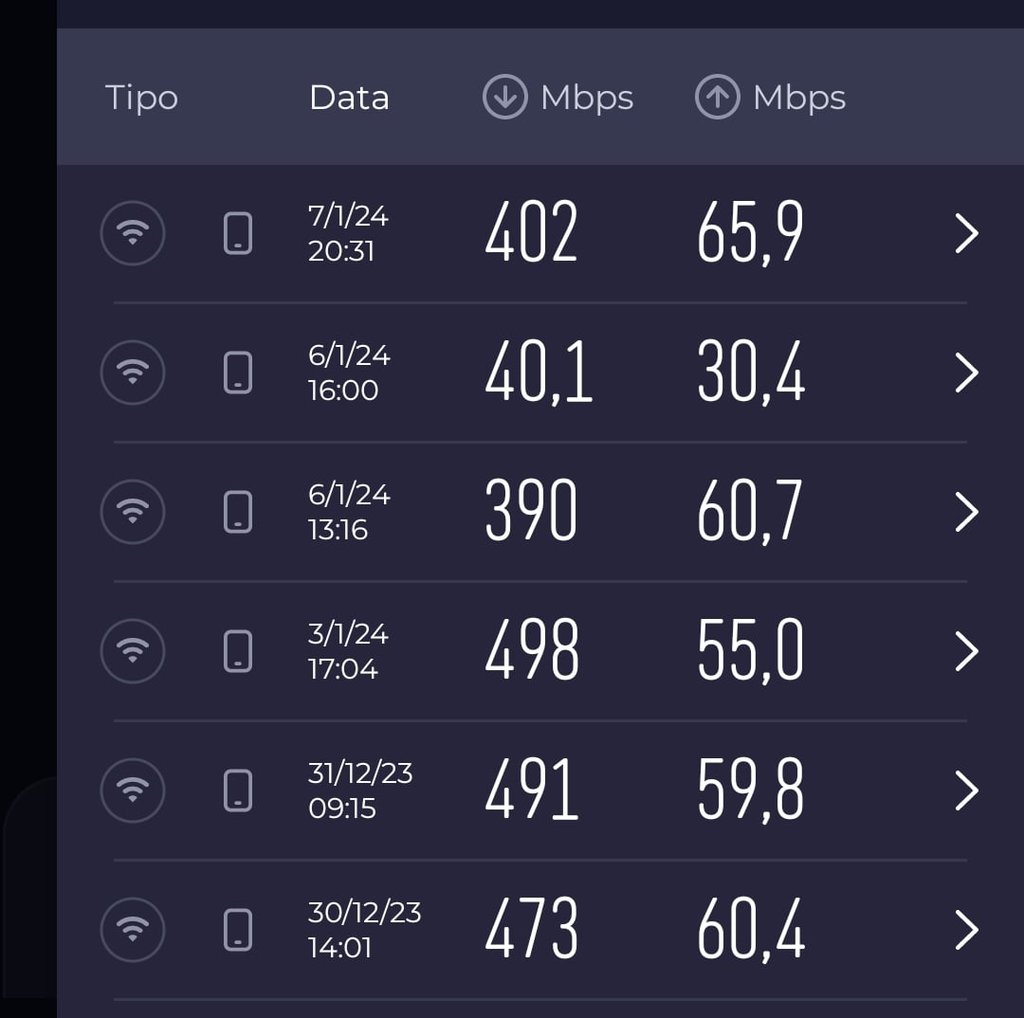Click the Wi-Fi icon for 30/12/23 test
Screen dimensions: 1024x1018
(133, 929)
